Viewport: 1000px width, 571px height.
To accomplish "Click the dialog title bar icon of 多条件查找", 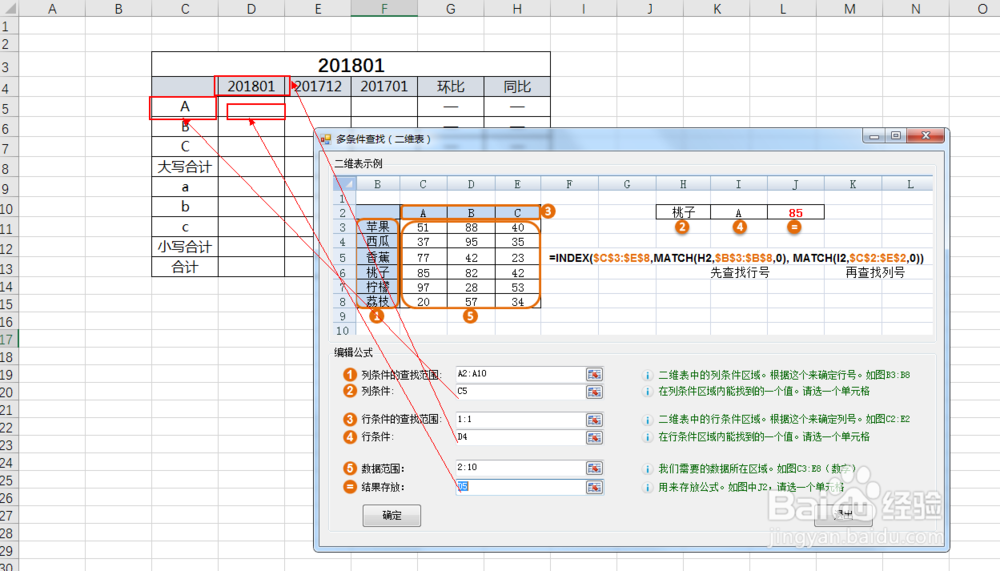I will point(326,138).
